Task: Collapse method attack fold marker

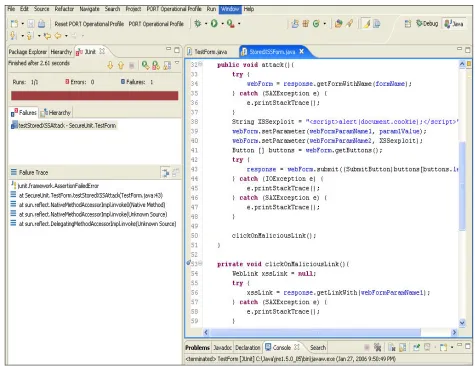Action: (201, 64)
